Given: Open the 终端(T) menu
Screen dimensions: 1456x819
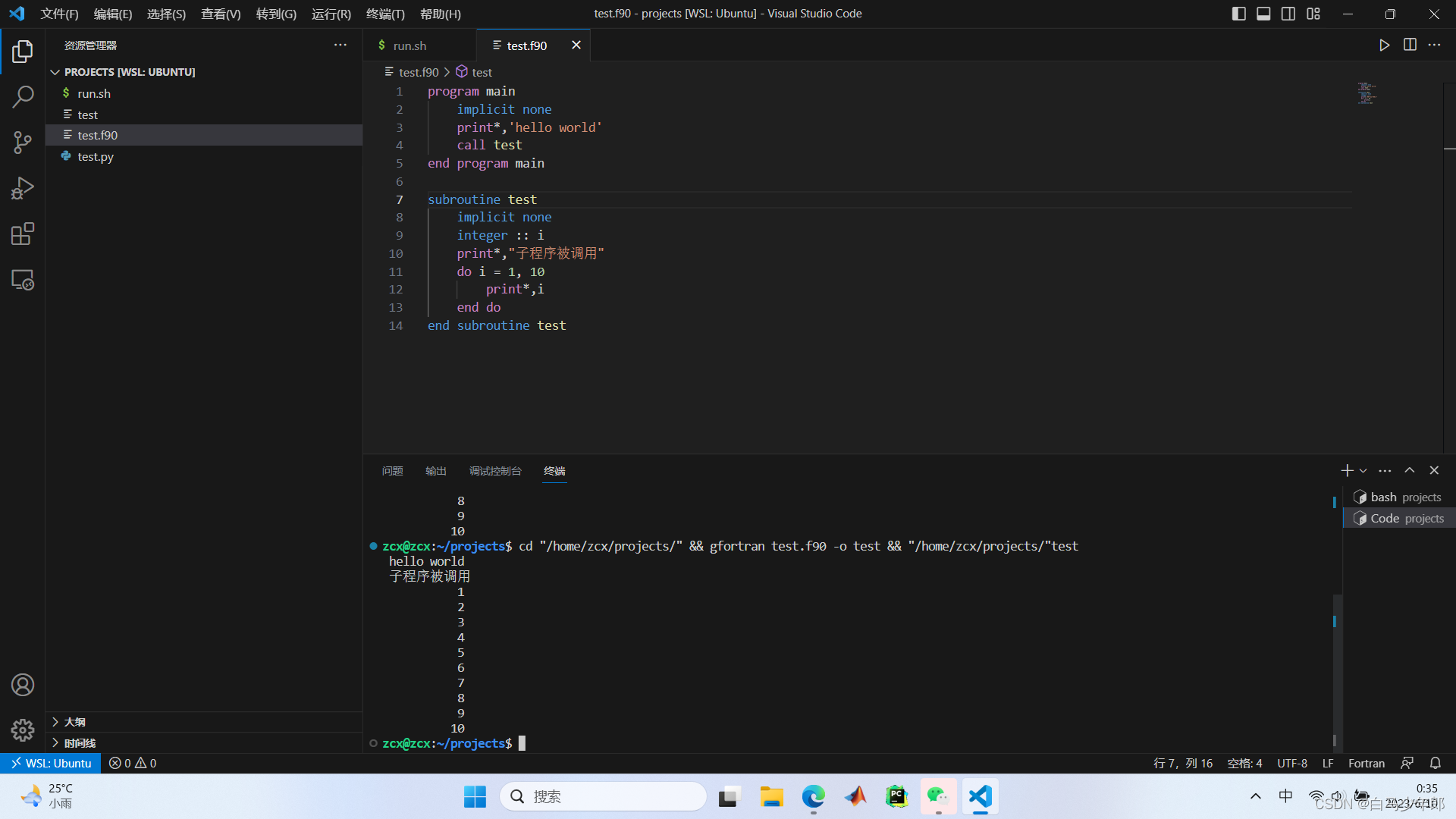Looking at the screenshot, I should 385,14.
